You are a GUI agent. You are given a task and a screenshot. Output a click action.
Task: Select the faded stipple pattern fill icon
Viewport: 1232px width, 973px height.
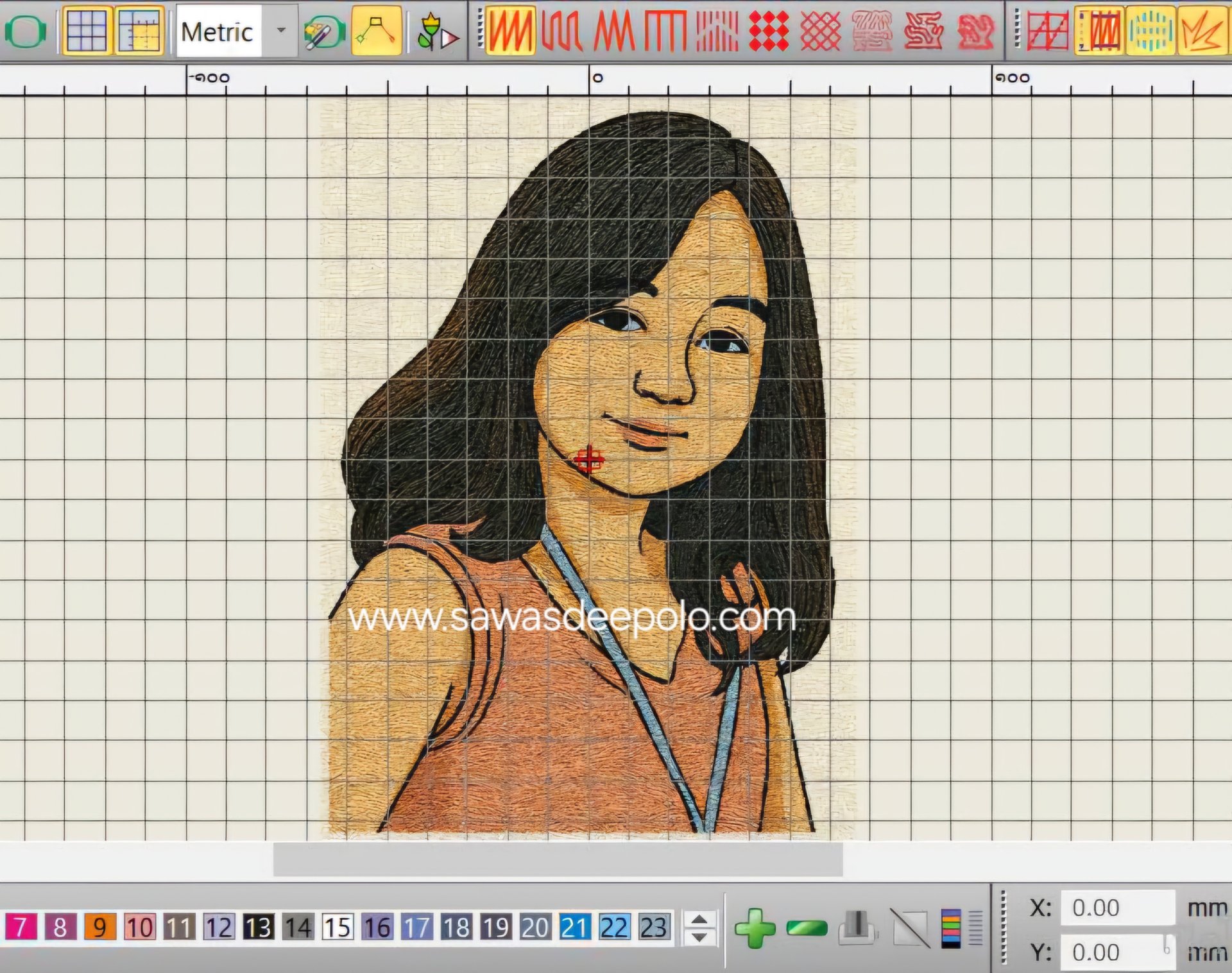[872, 31]
